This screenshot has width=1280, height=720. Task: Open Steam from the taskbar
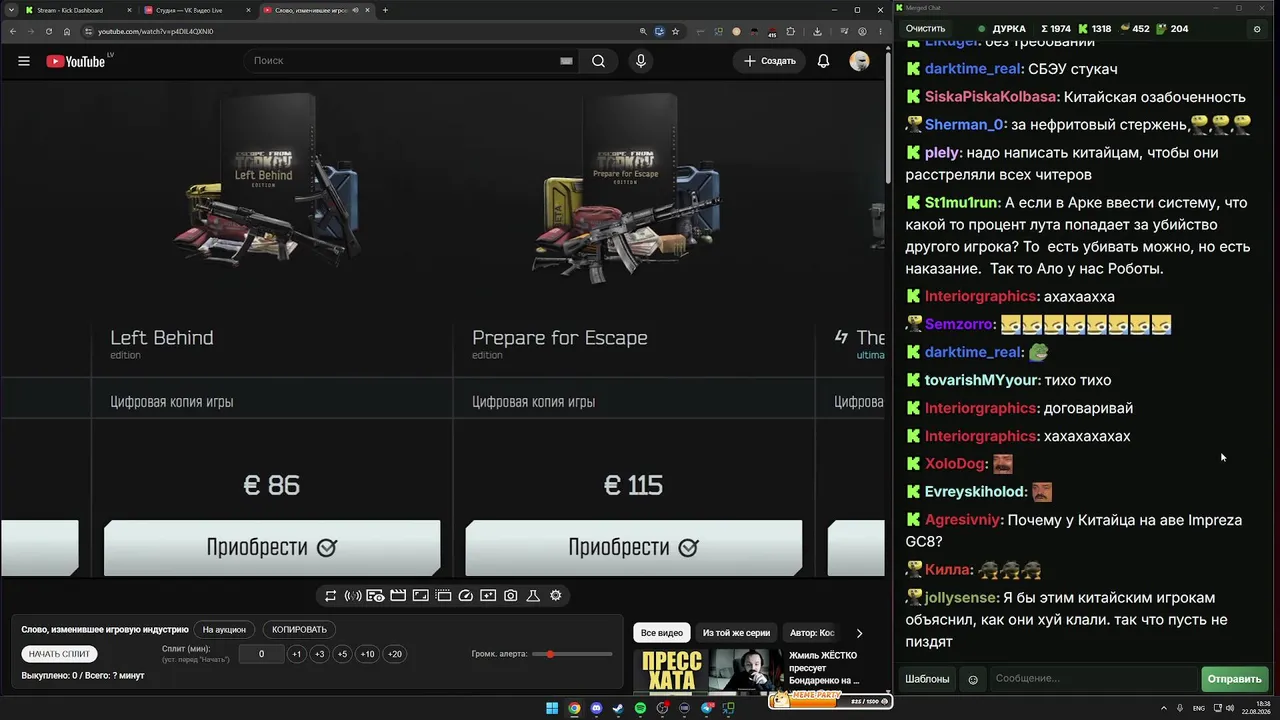point(618,708)
